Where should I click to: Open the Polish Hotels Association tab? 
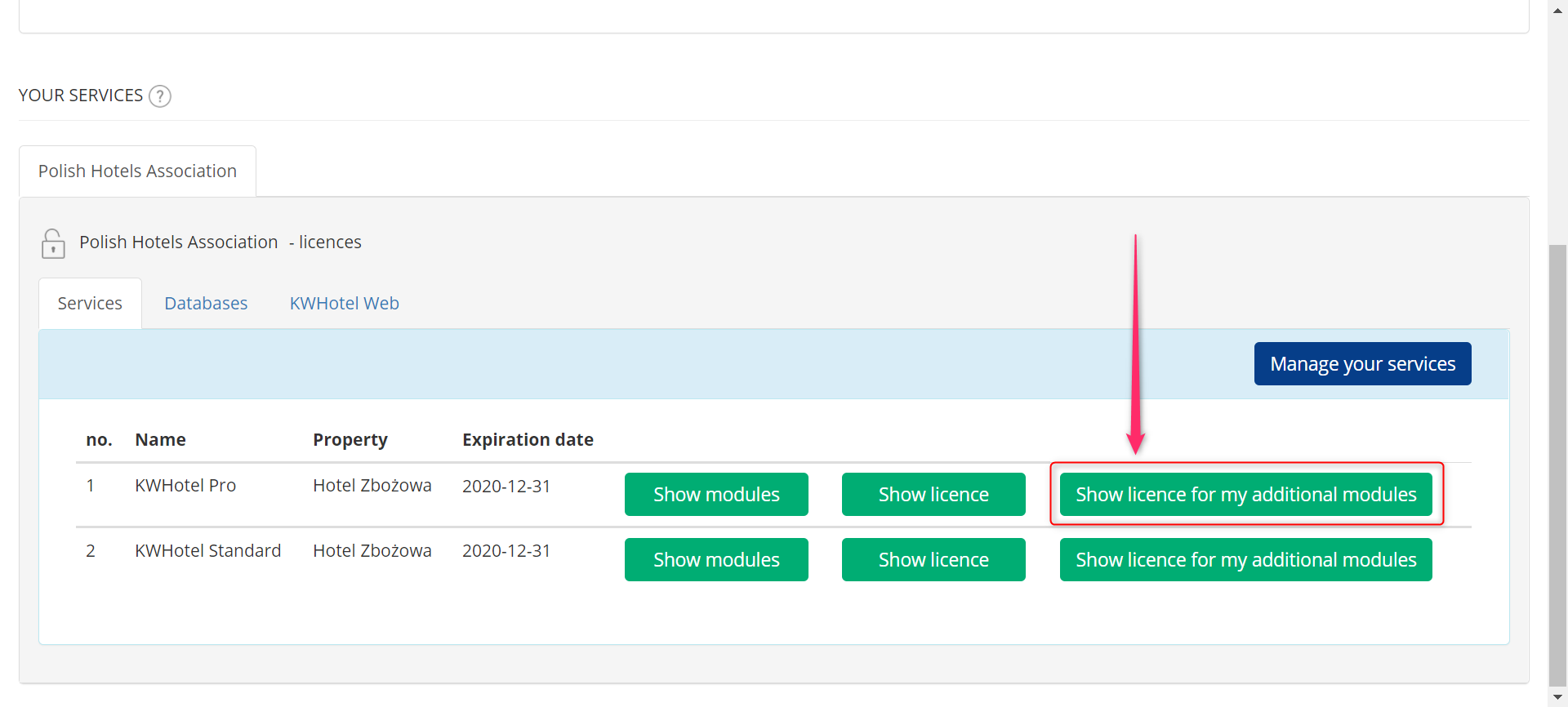[137, 171]
